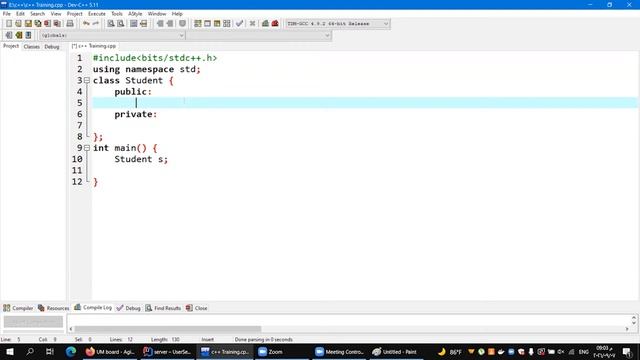Click the 'Student s;' code line
This screenshot has height=360, width=640.
pos(141,159)
